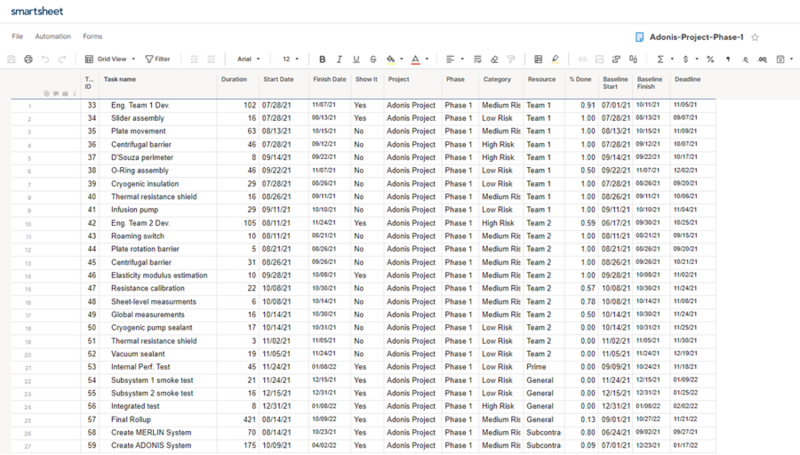Toggle the Highlight Changes marker
This screenshot has width=800, height=455.
point(555,59)
